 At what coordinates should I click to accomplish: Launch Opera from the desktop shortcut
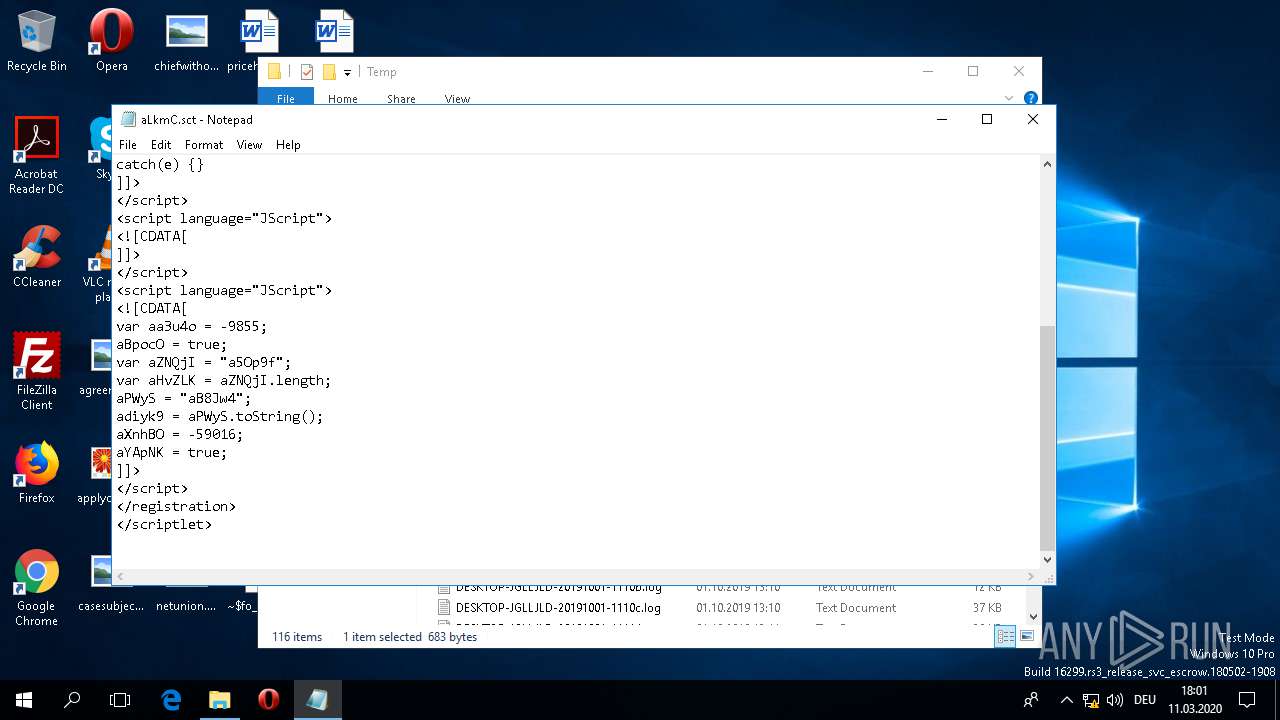pyautogui.click(x=111, y=41)
